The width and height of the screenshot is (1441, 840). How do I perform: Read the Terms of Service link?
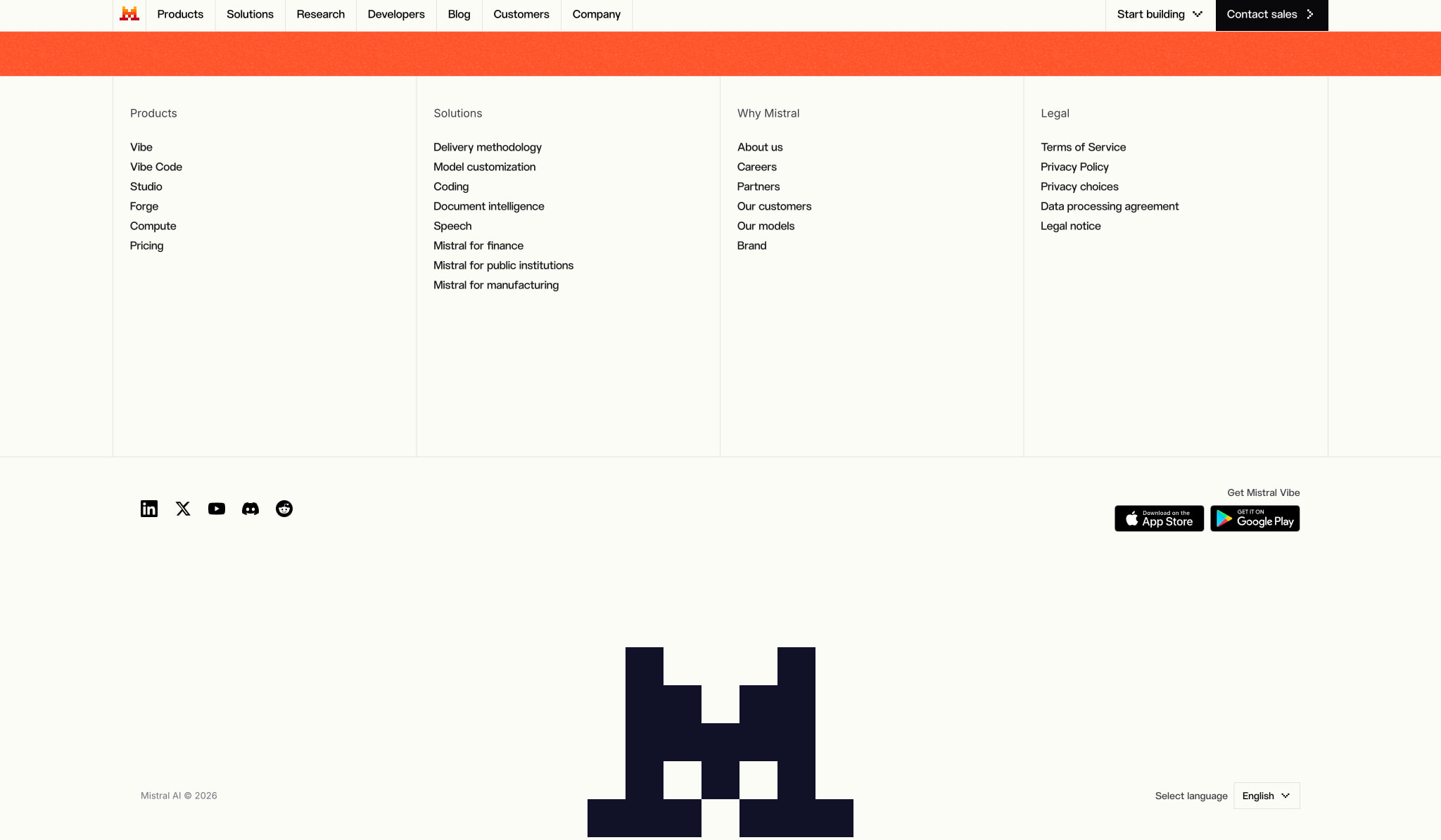pos(1084,147)
